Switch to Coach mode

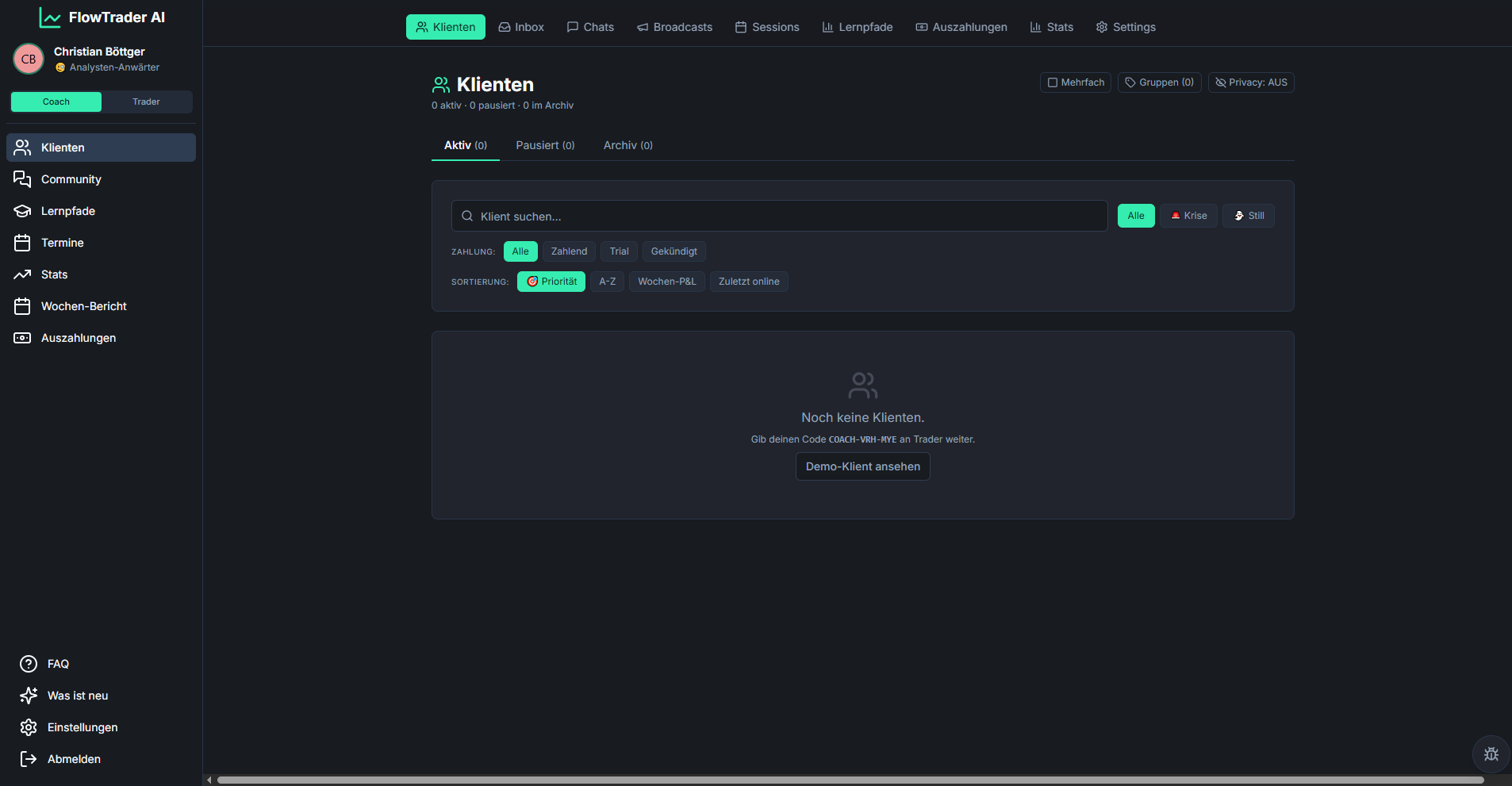pos(56,102)
